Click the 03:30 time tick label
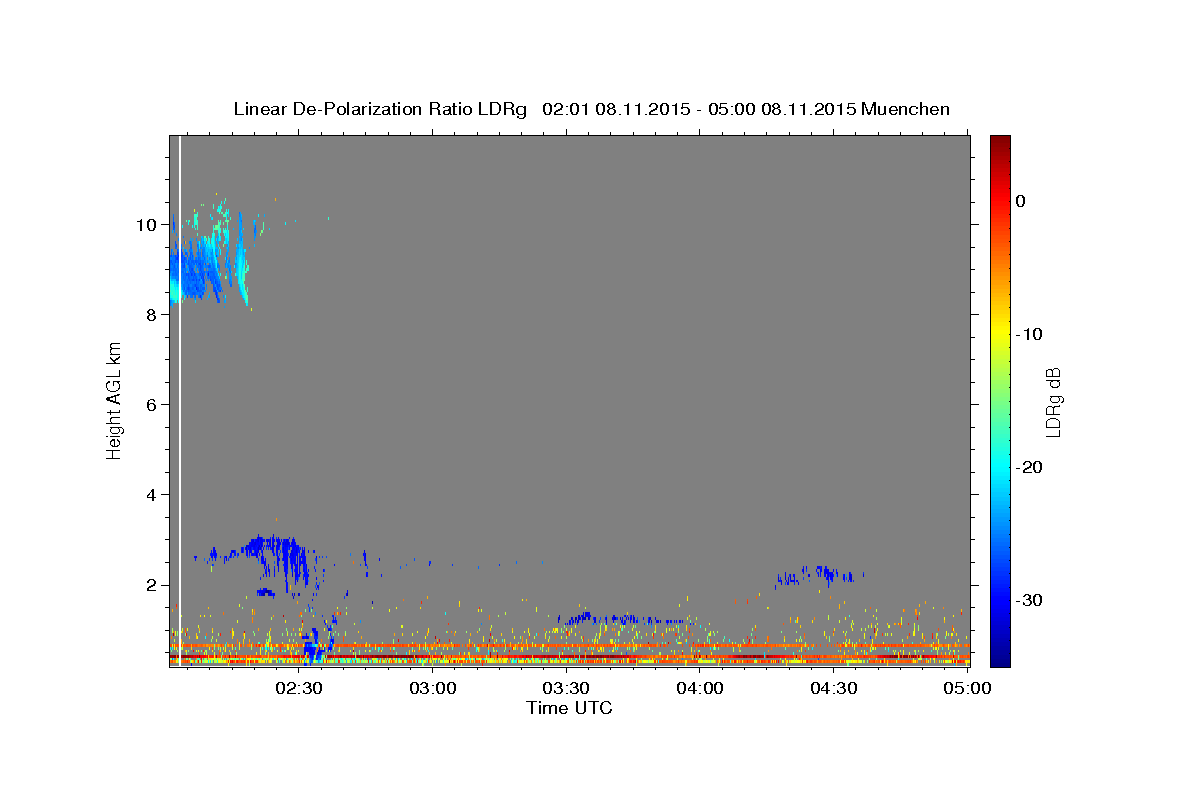Screen dimensions: 1200x800 (x=566, y=689)
